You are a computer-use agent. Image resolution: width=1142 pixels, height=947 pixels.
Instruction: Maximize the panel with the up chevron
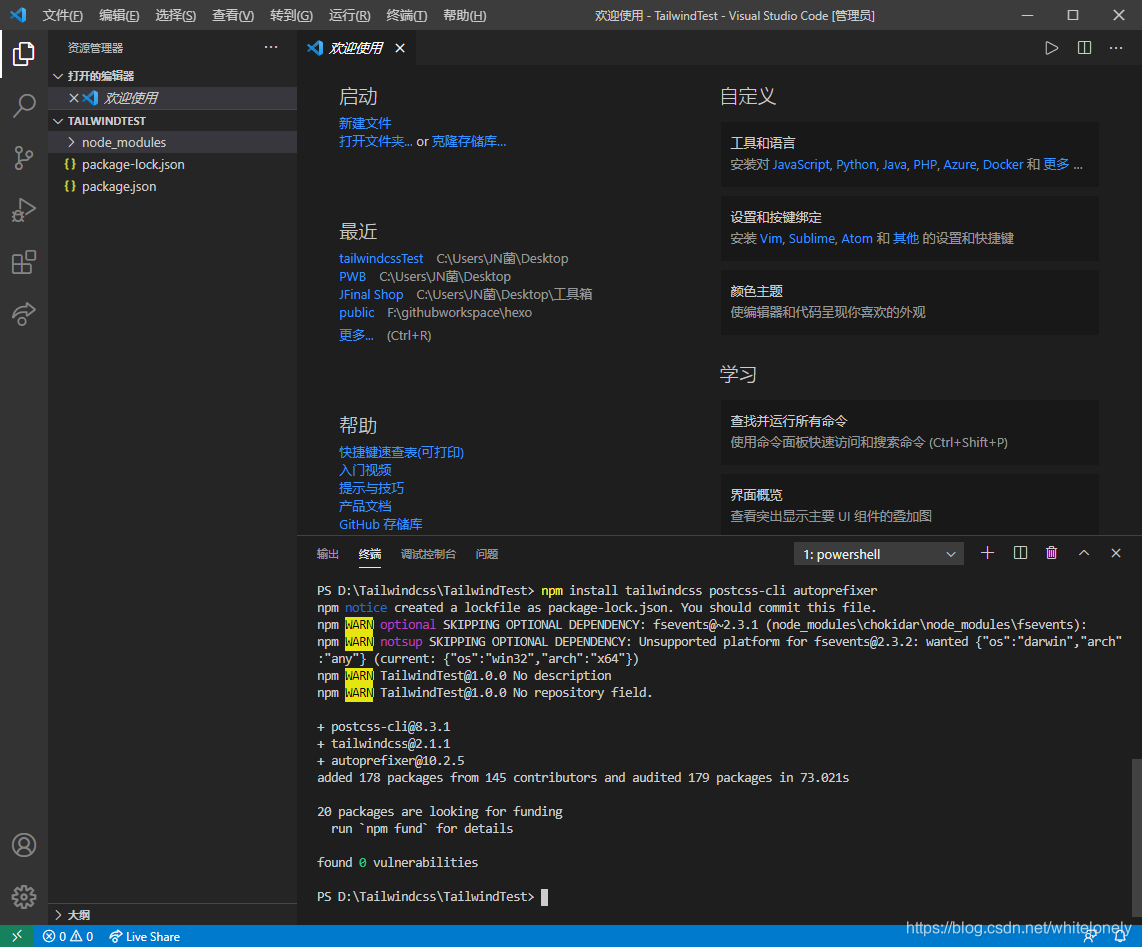pyautogui.click(x=1084, y=553)
